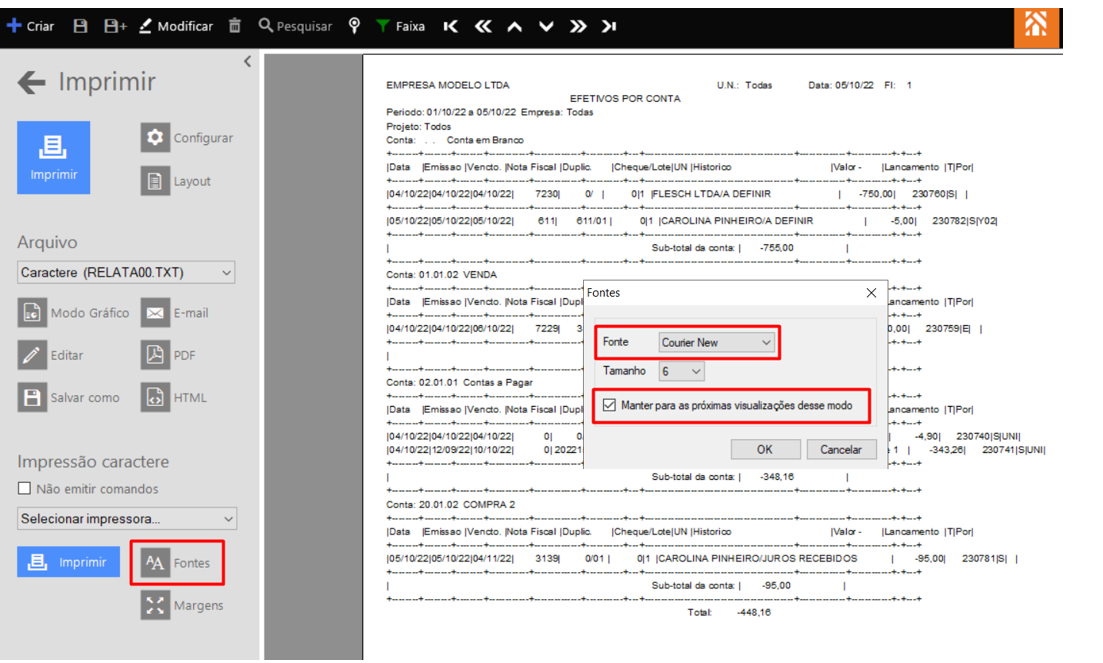This screenshot has width=1103, height=663.
Task: Open the Faixa filter
Action: 400,26
